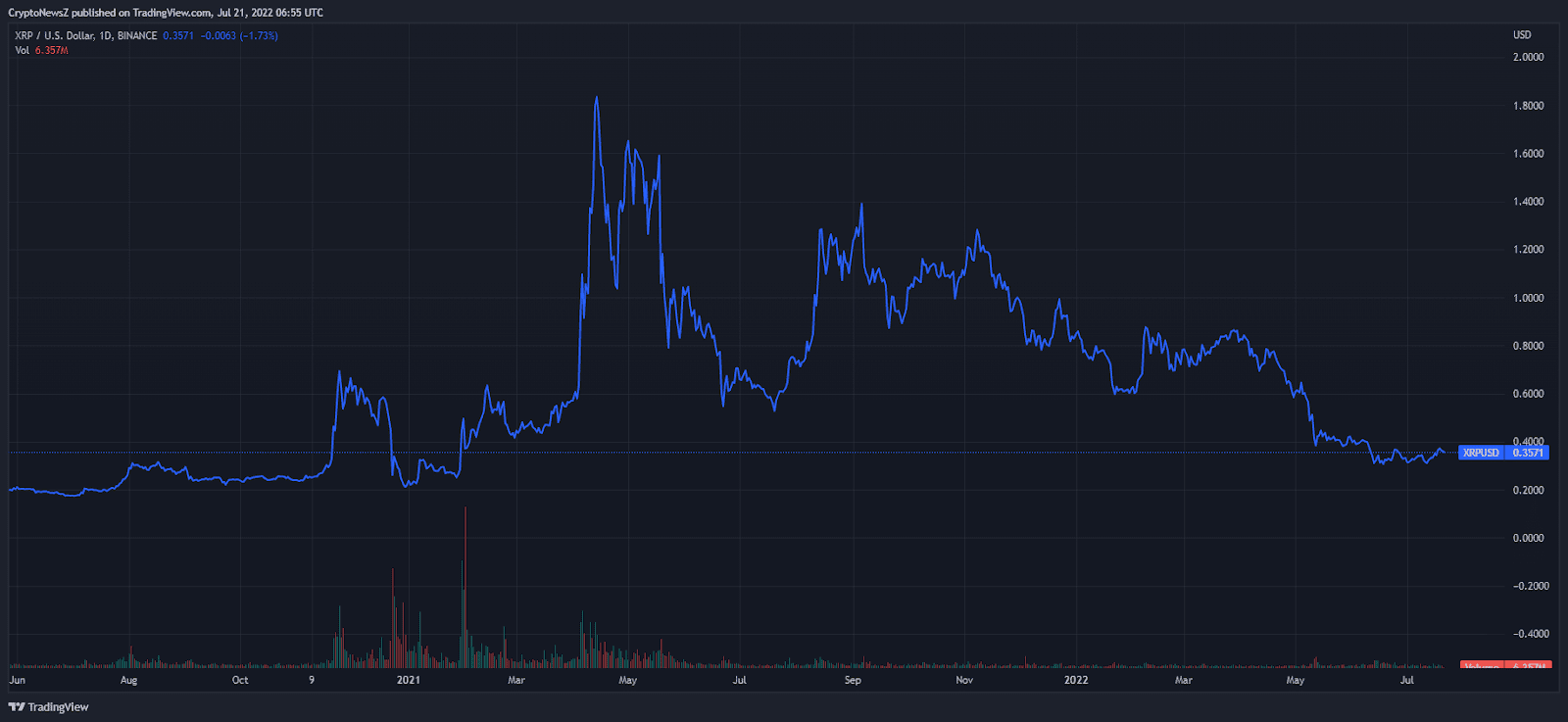Click the 0.8000 price axis label
Viewport: 1568px width, 722px height.
(x=1529, y=346)
